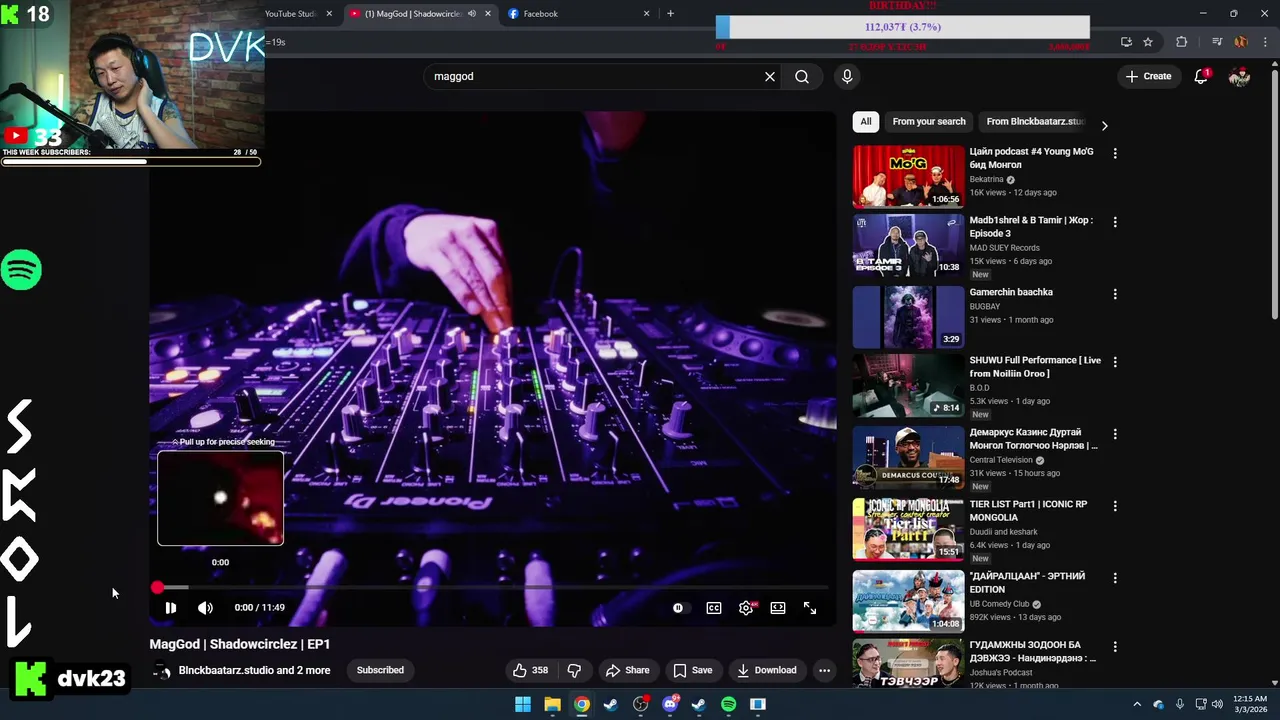
Task: Open the Chrome profile avatar
Action: pos(1240,42)
